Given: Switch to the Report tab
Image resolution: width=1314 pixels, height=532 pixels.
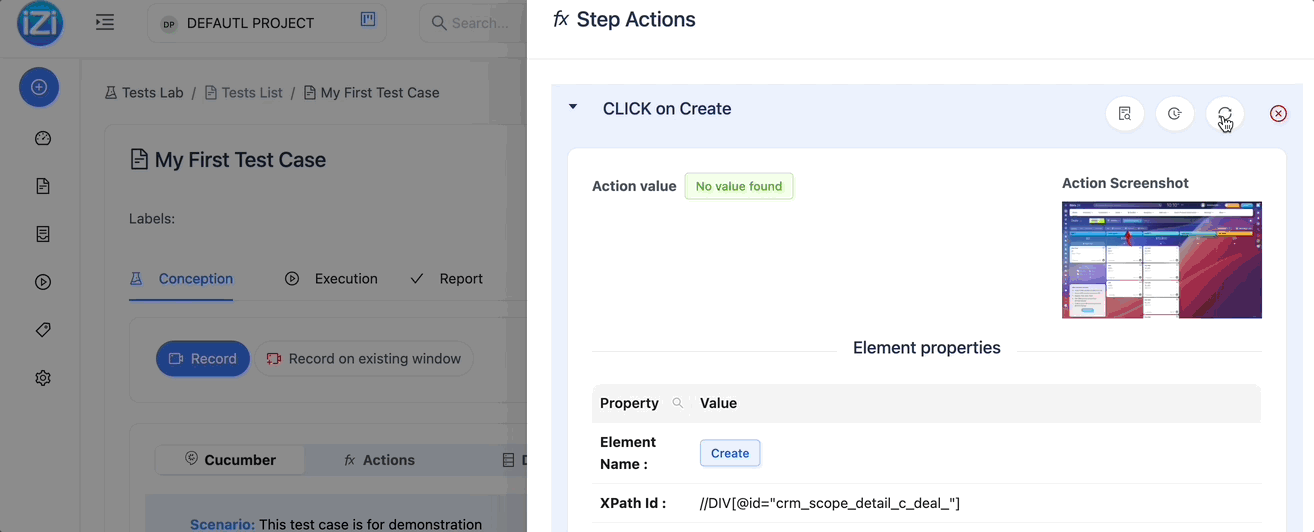Looking at the screenshot, I should 447,279.
